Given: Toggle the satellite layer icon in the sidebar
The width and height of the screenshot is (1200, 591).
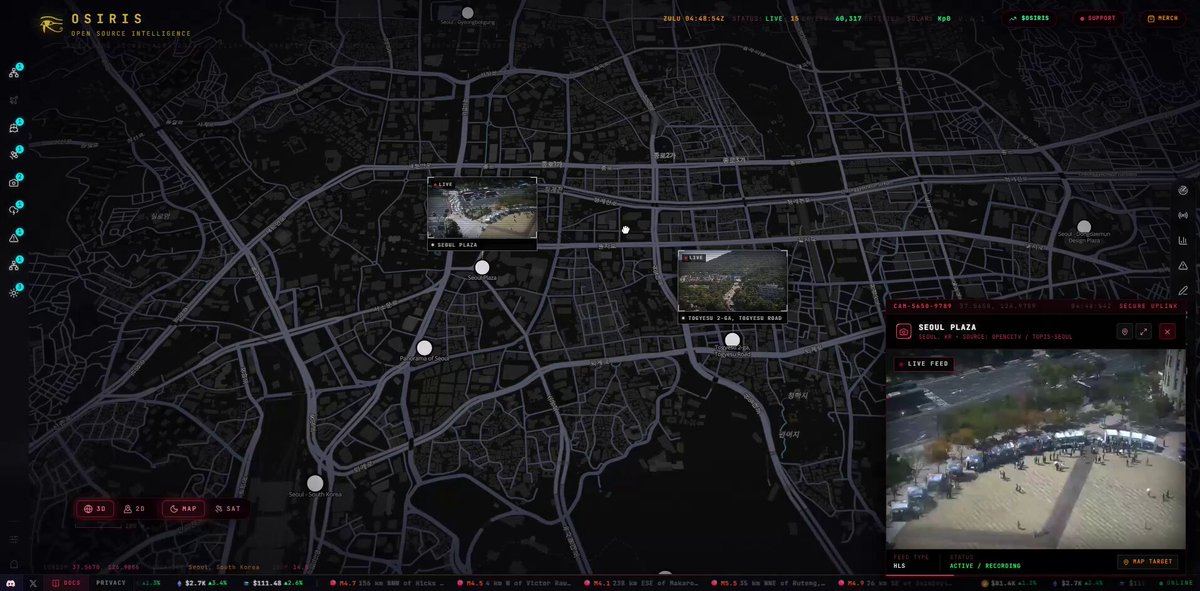Looking at the screenshot, I should point(15,155).
